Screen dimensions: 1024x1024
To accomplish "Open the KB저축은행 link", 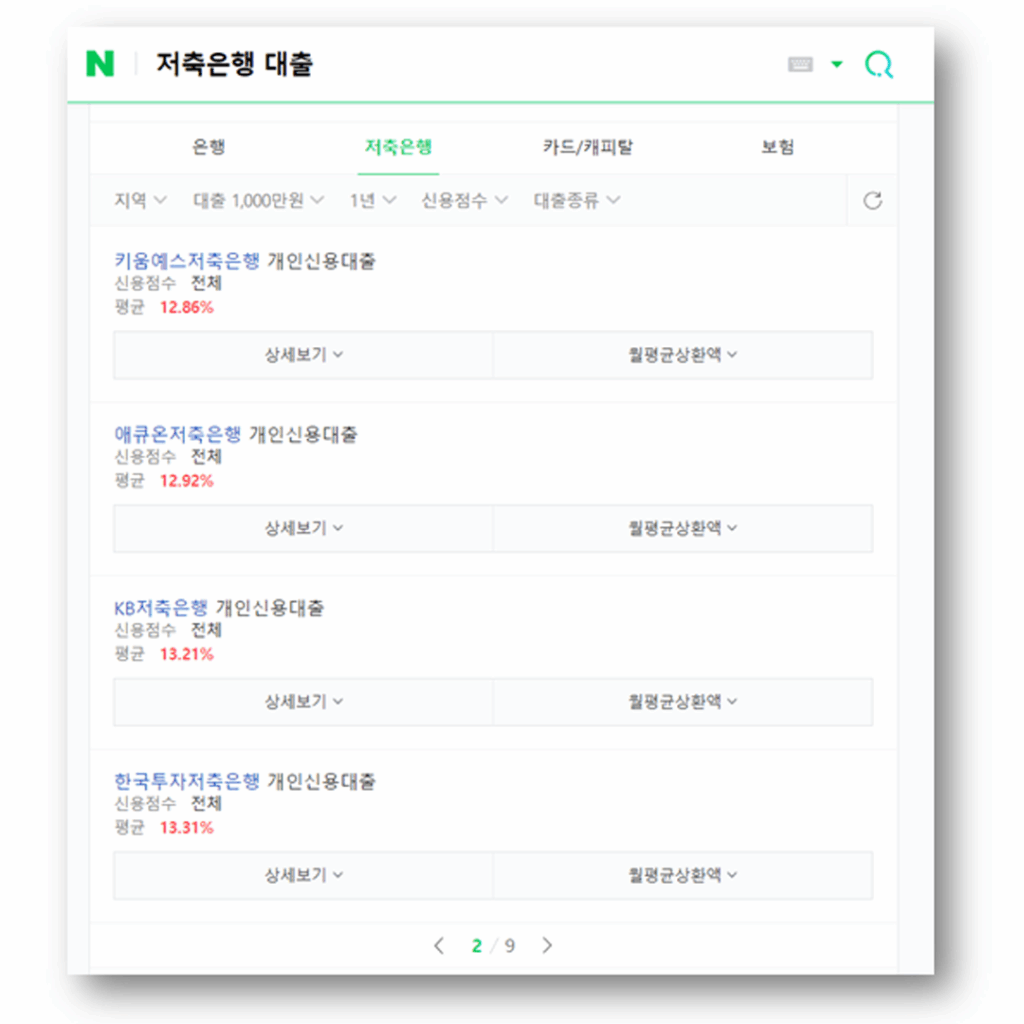I will tap(161, 608).
